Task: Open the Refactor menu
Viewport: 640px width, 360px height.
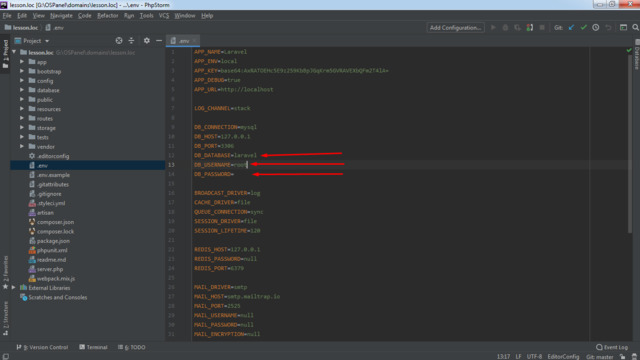Action: 107,16
